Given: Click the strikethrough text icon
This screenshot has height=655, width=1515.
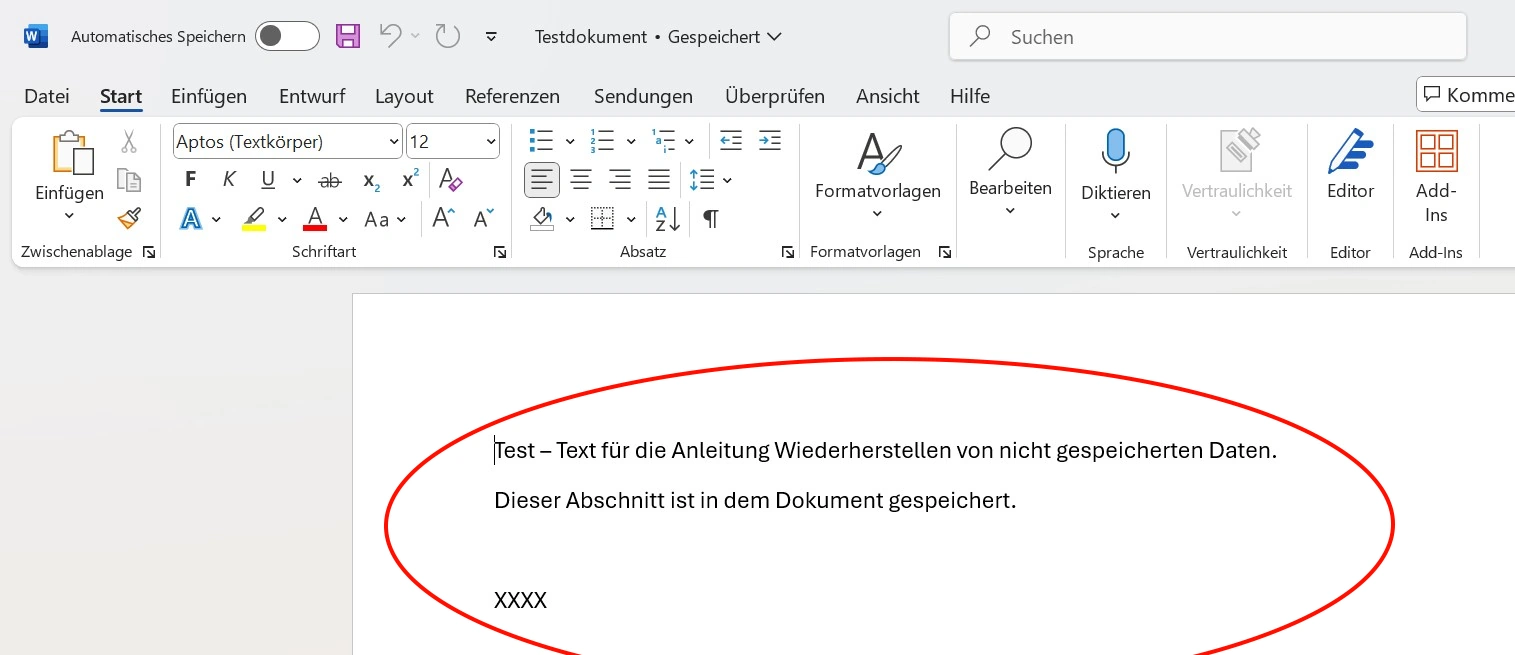Looking at the screenshot, I should click(x=329, y=180).
